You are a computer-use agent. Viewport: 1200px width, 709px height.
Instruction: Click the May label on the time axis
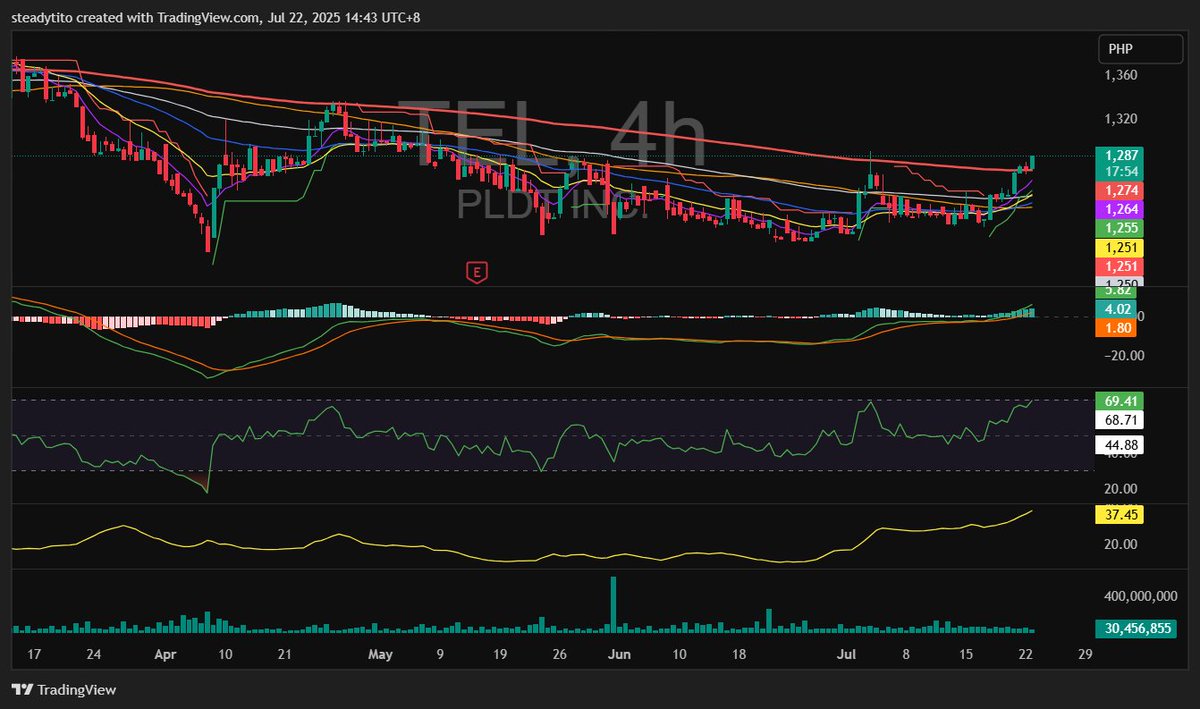coord(380,656)
